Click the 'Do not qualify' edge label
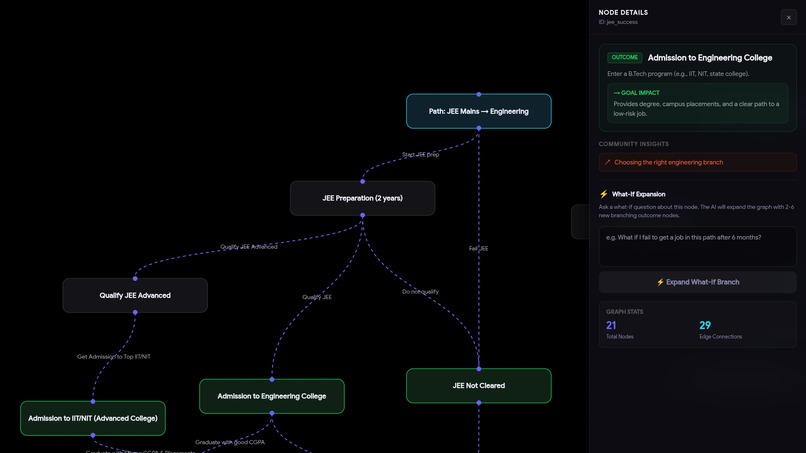 pyautogui.click(x=420, y=292)
